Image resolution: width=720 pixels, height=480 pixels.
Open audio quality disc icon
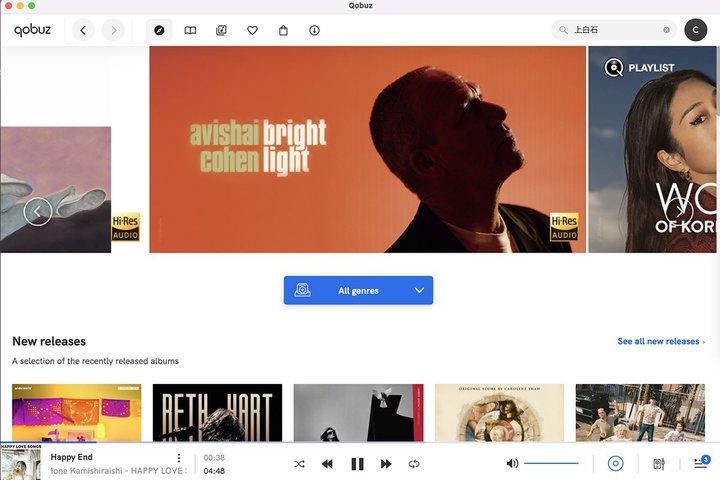tap(615, 463)
